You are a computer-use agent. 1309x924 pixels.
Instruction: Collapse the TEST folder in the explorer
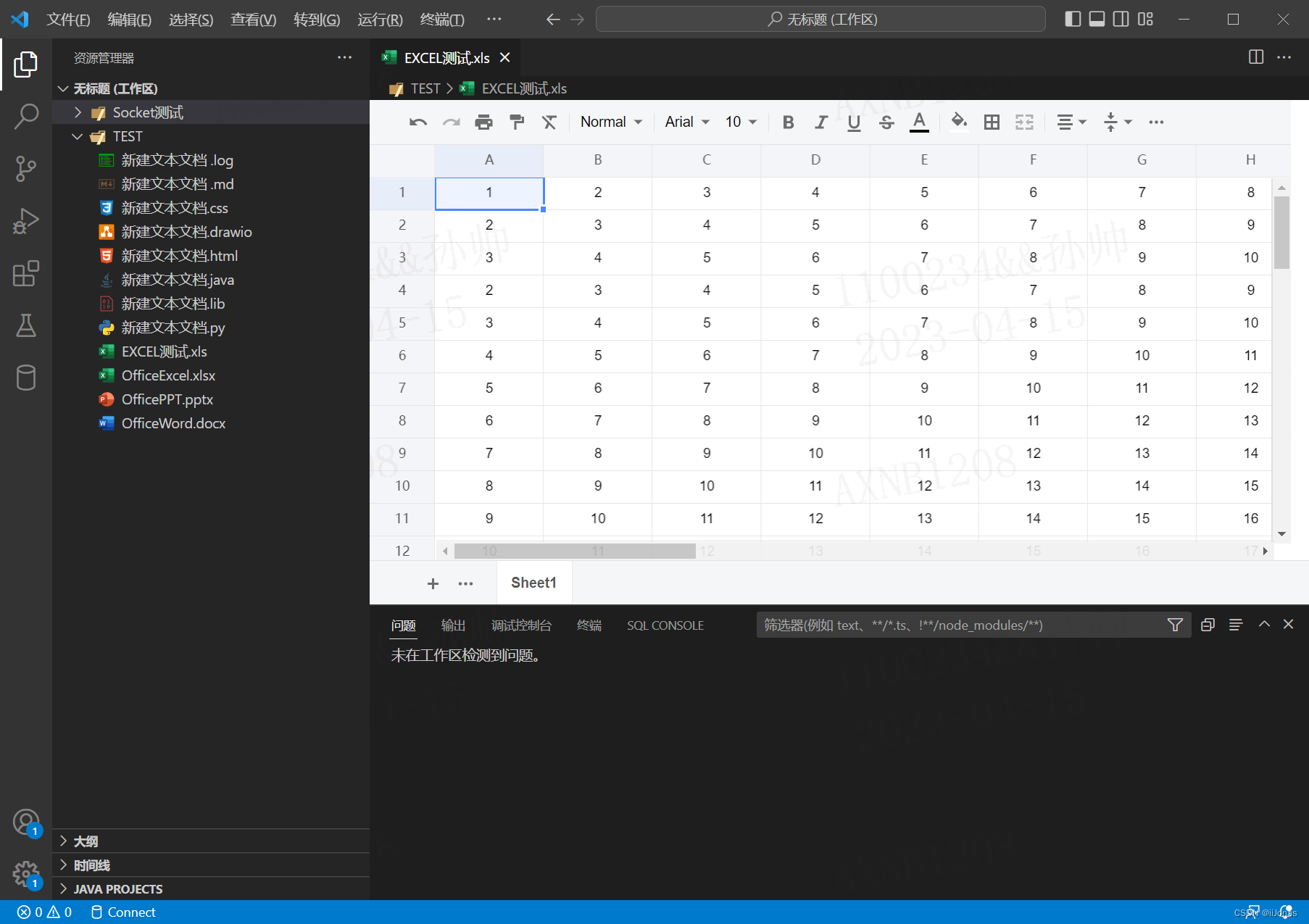click(78, 136)
